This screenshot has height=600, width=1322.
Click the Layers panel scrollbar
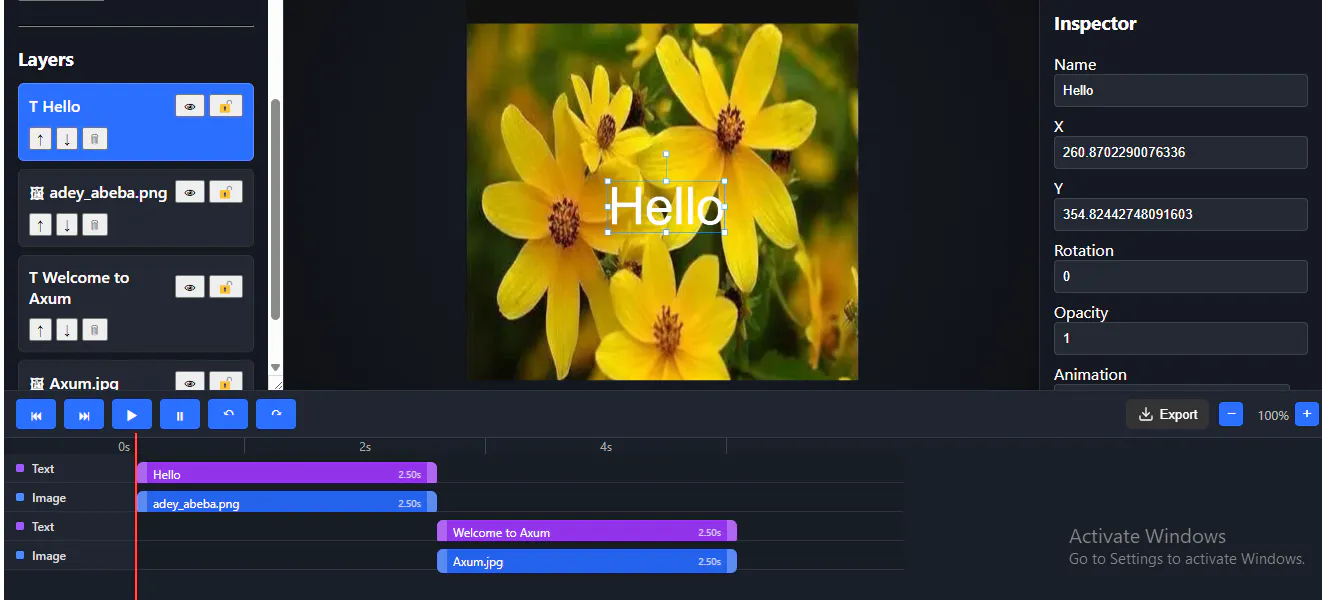coord(275,210)
